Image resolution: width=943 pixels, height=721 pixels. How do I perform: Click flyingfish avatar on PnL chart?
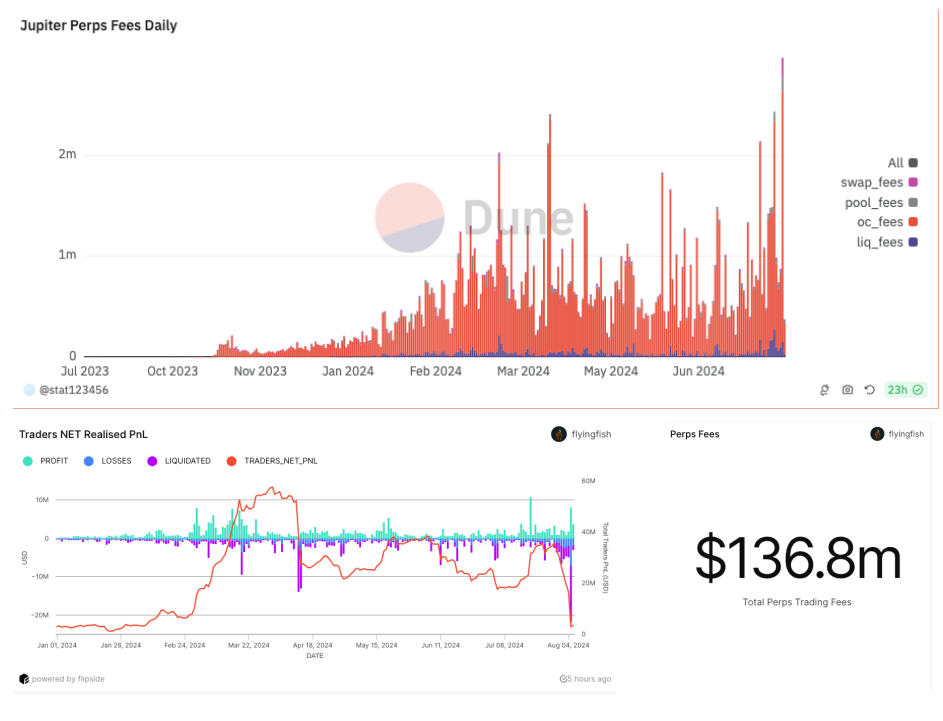tap(558, 434)
